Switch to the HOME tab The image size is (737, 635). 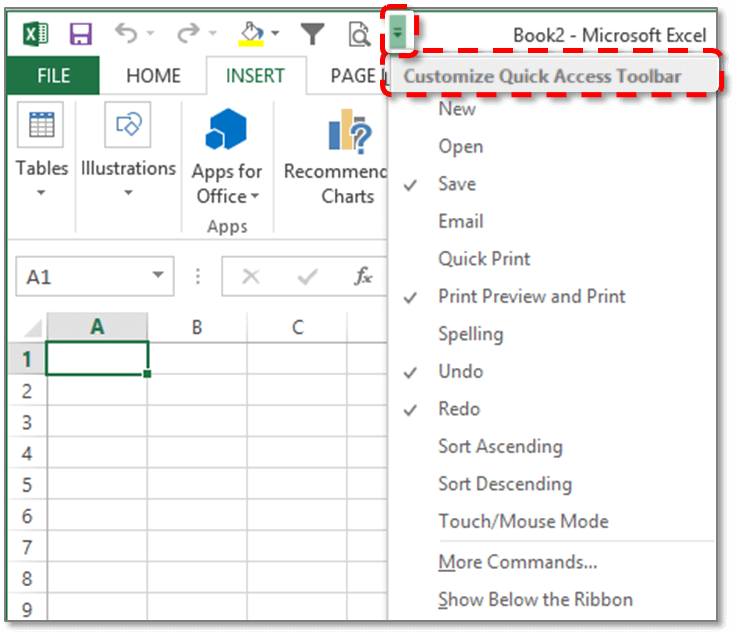point(153,76)
